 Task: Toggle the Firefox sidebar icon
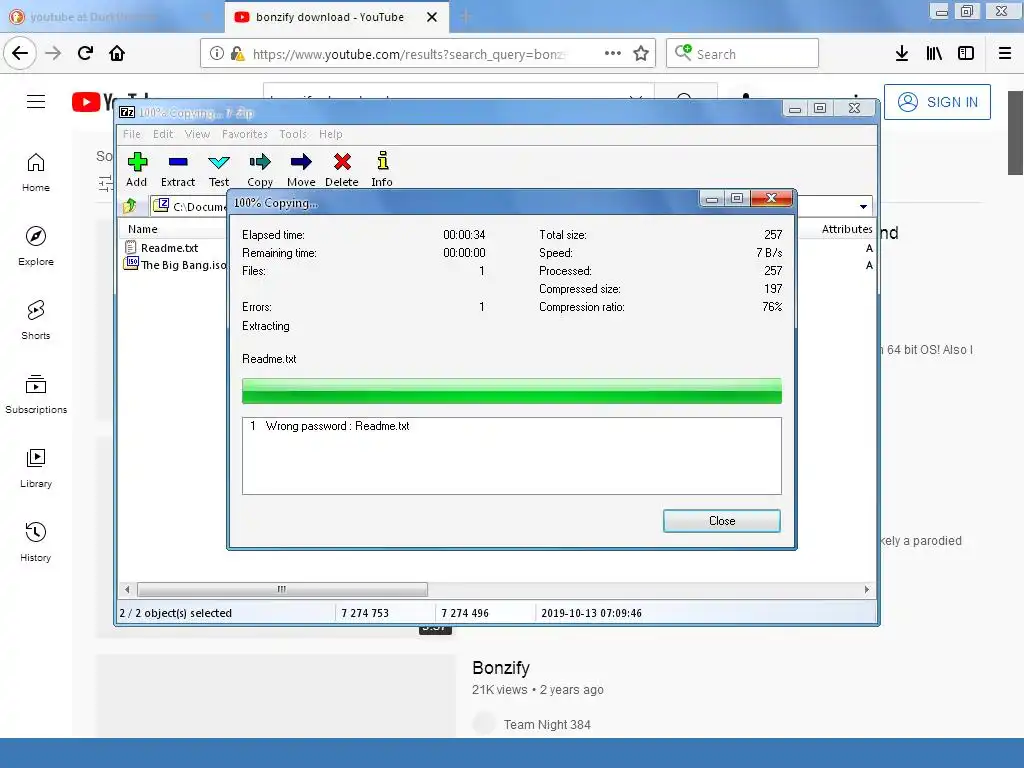966,54
